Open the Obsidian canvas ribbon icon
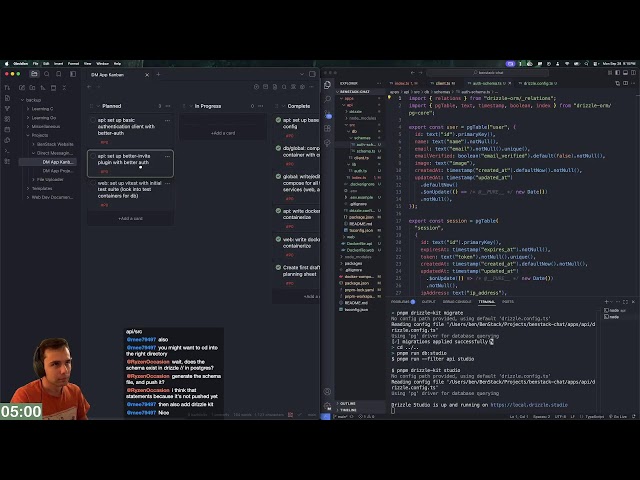The image size is (640, 480). (7, 119)
